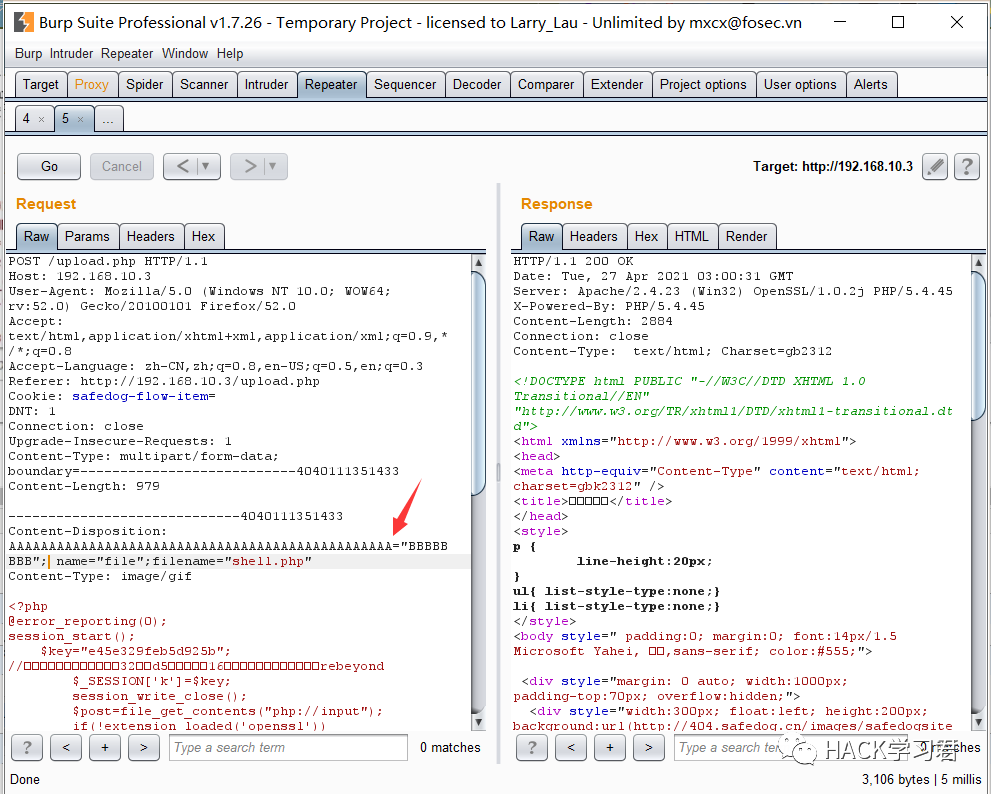Click the filename "shell.php" in the request
This screenshot has width=991, height=794.
[x=268, y=561]
